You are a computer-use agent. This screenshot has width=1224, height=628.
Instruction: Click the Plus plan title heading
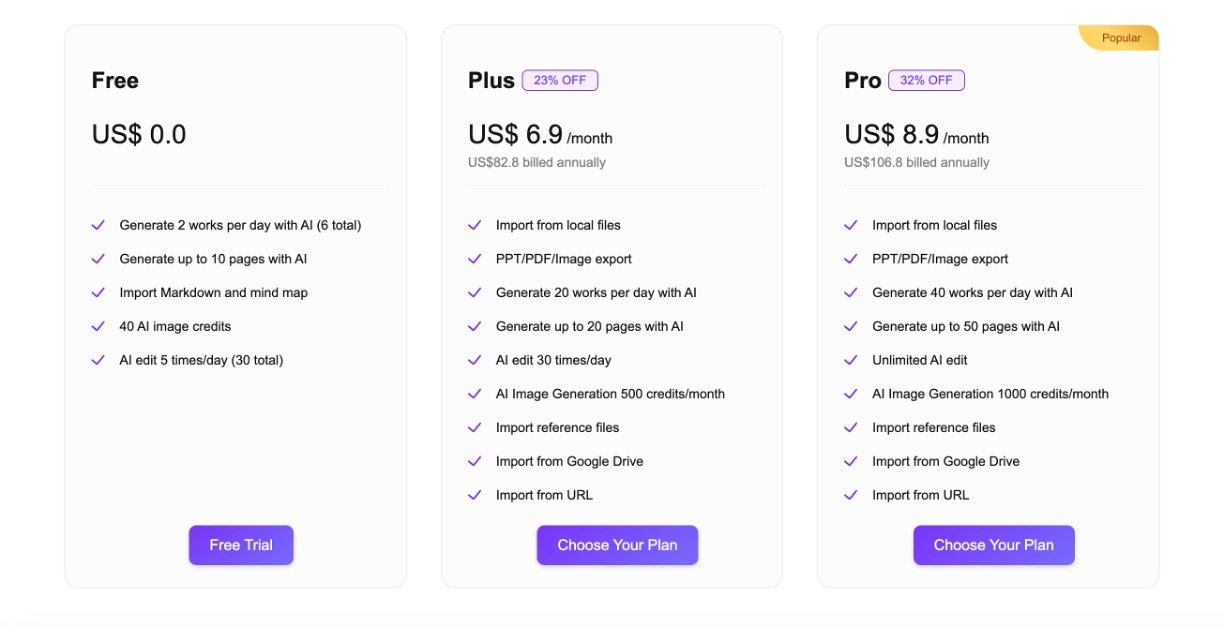click(491, 80)
